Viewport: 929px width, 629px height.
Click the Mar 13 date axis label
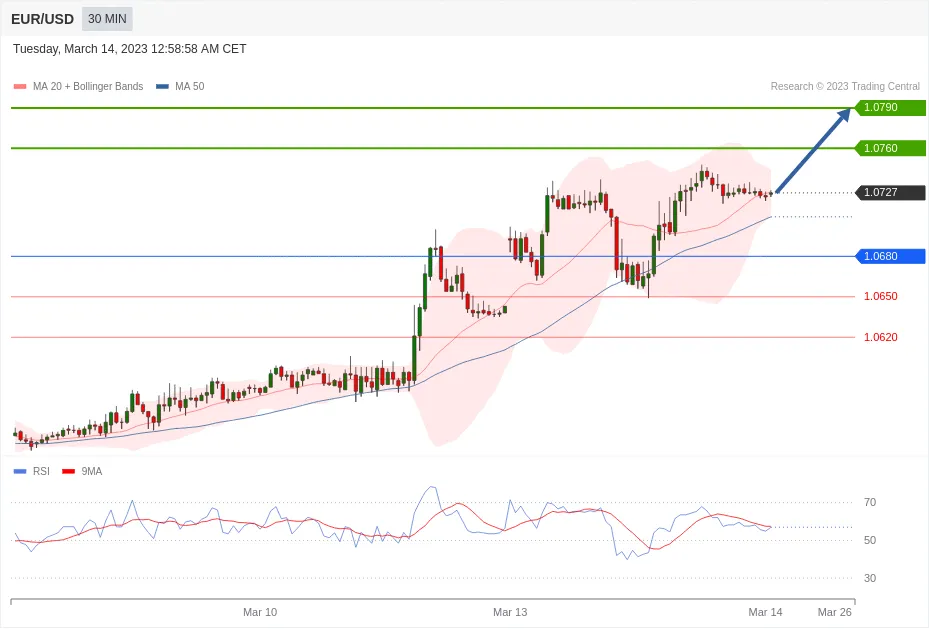(x=510, y=612)
